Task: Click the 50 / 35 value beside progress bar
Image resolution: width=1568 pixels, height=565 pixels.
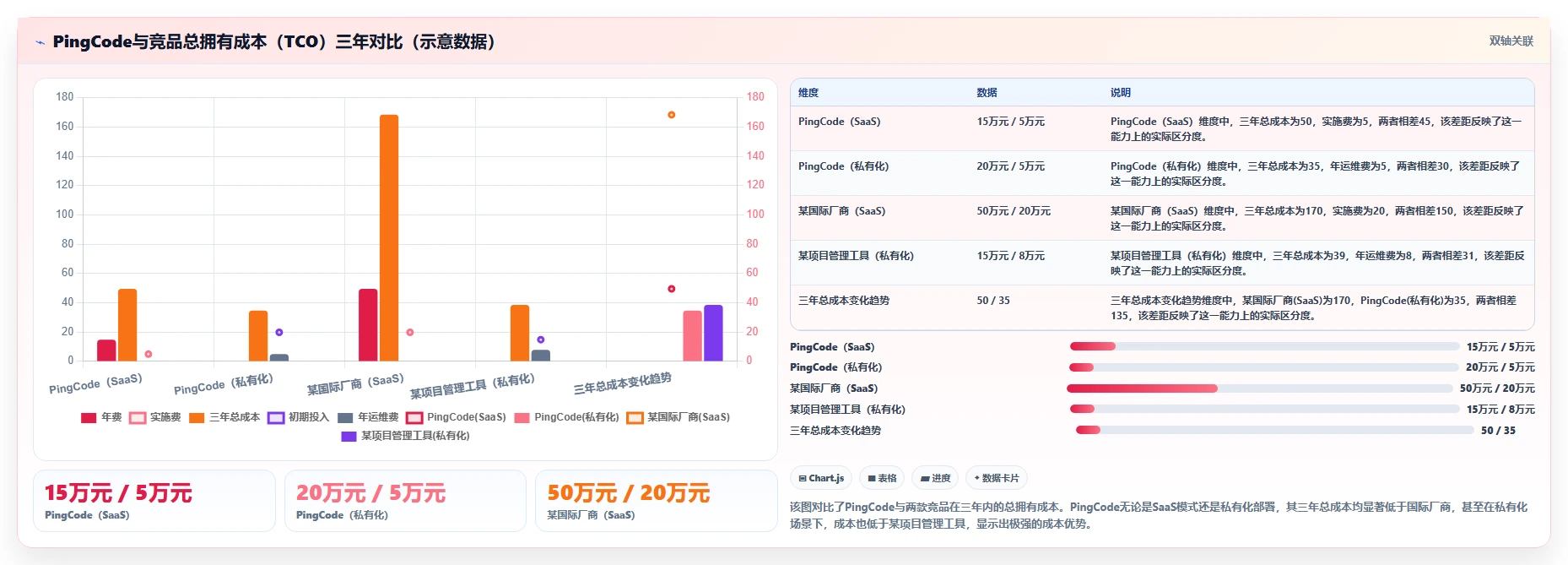Action: pos(1498,431)
